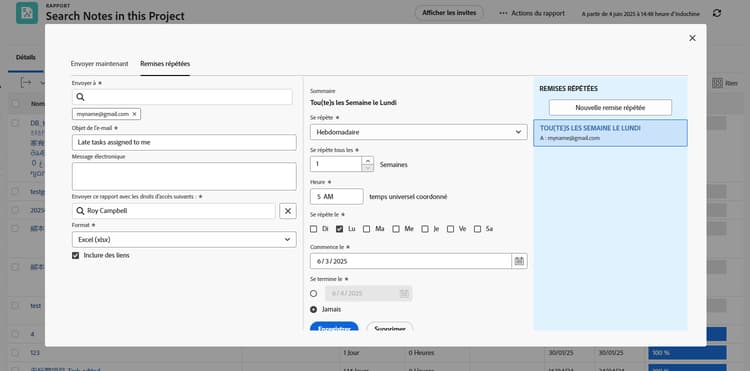
Task: Increase the Se répète tous les value
Action: pyautogui.click(x=367, y=160)
